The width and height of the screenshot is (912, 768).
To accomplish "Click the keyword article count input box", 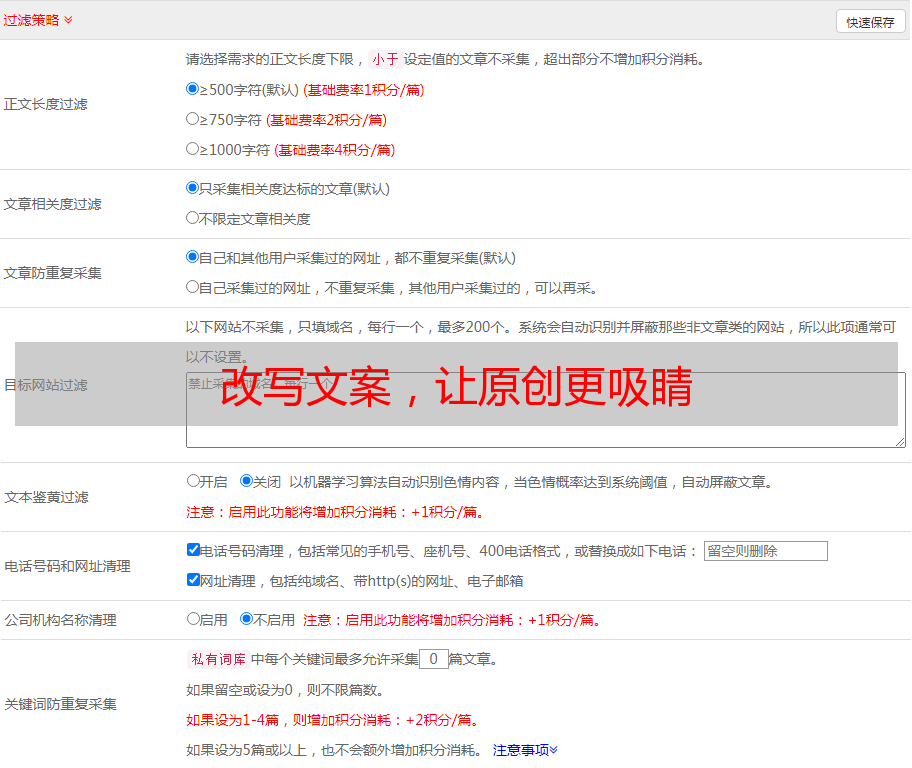I will [433, 659].
